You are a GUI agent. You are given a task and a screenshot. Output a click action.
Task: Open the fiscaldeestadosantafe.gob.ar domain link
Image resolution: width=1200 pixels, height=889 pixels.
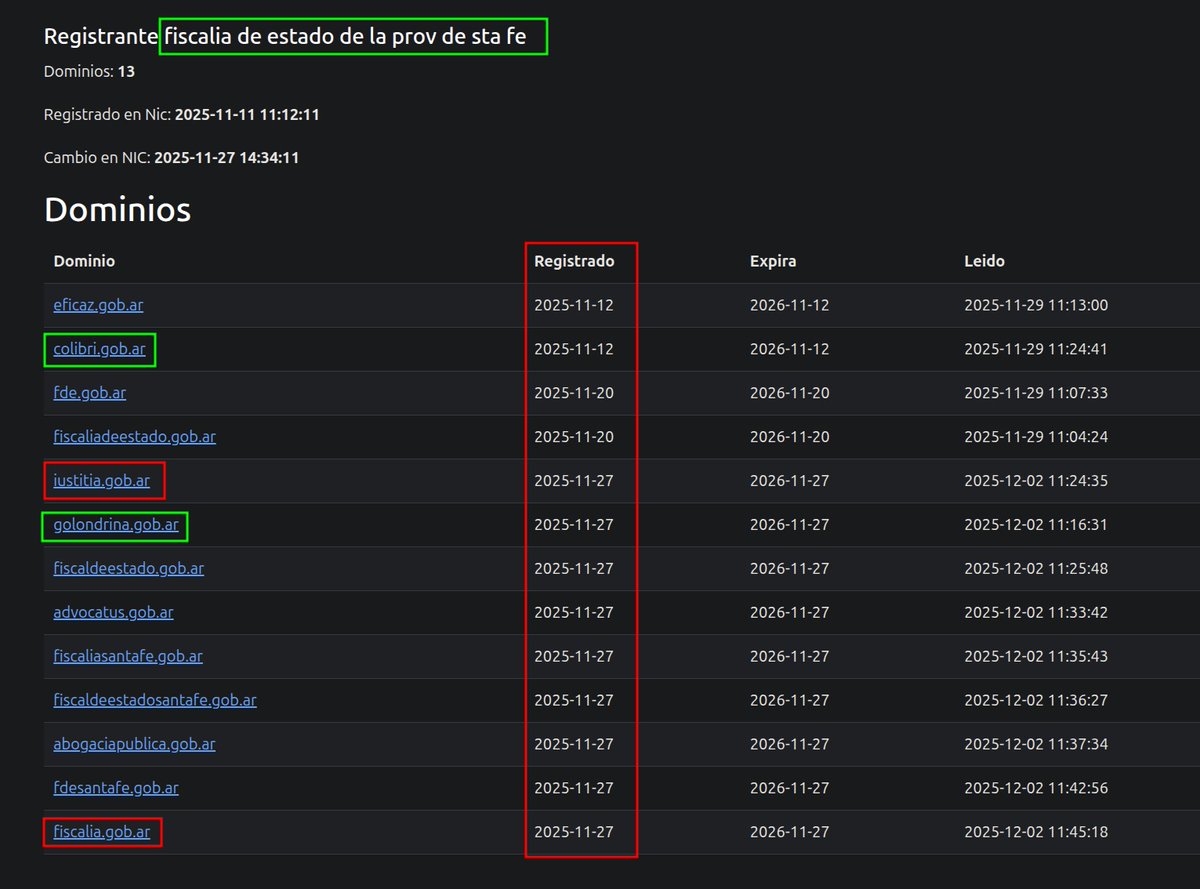[x=155, y=700]
